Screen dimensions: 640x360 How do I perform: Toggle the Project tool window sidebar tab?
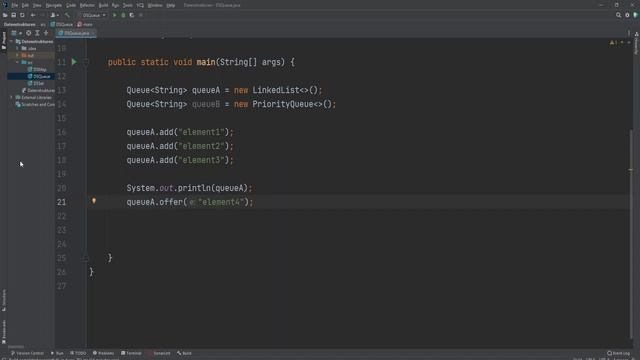coord(4,41)
